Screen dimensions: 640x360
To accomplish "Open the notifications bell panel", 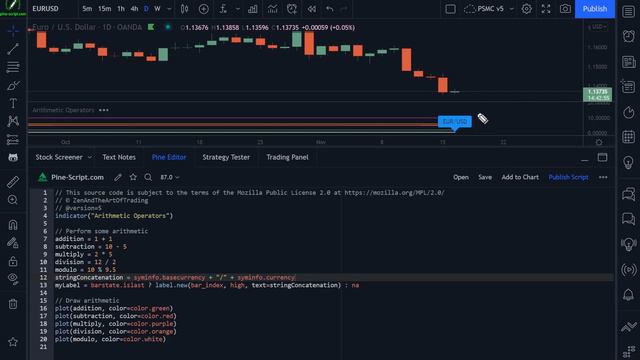I will coord(629,295).
